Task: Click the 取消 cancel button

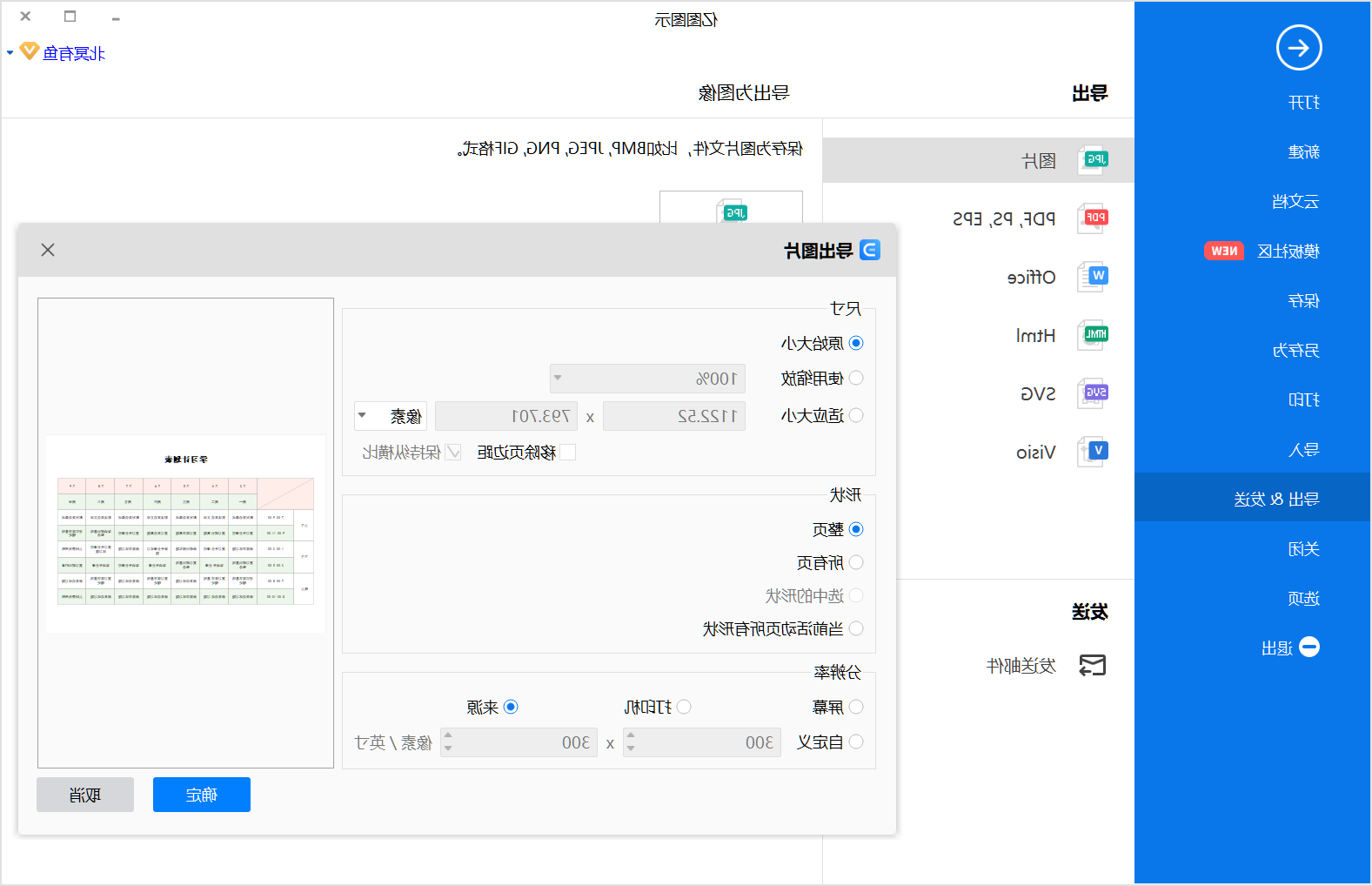Action: [85, 795]
